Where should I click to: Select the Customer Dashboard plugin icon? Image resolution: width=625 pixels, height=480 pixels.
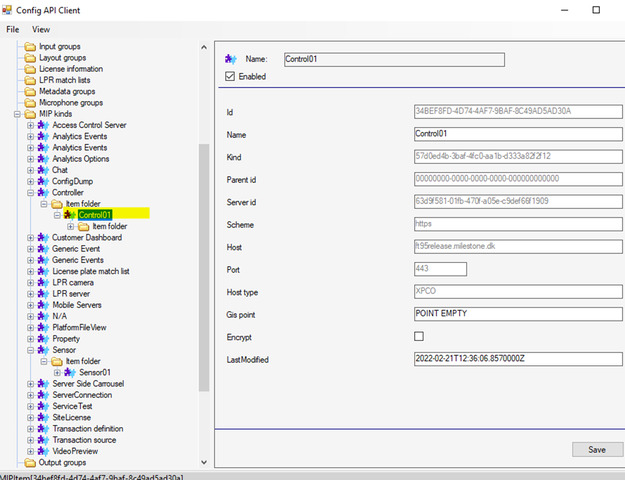[x=44, y=237]
